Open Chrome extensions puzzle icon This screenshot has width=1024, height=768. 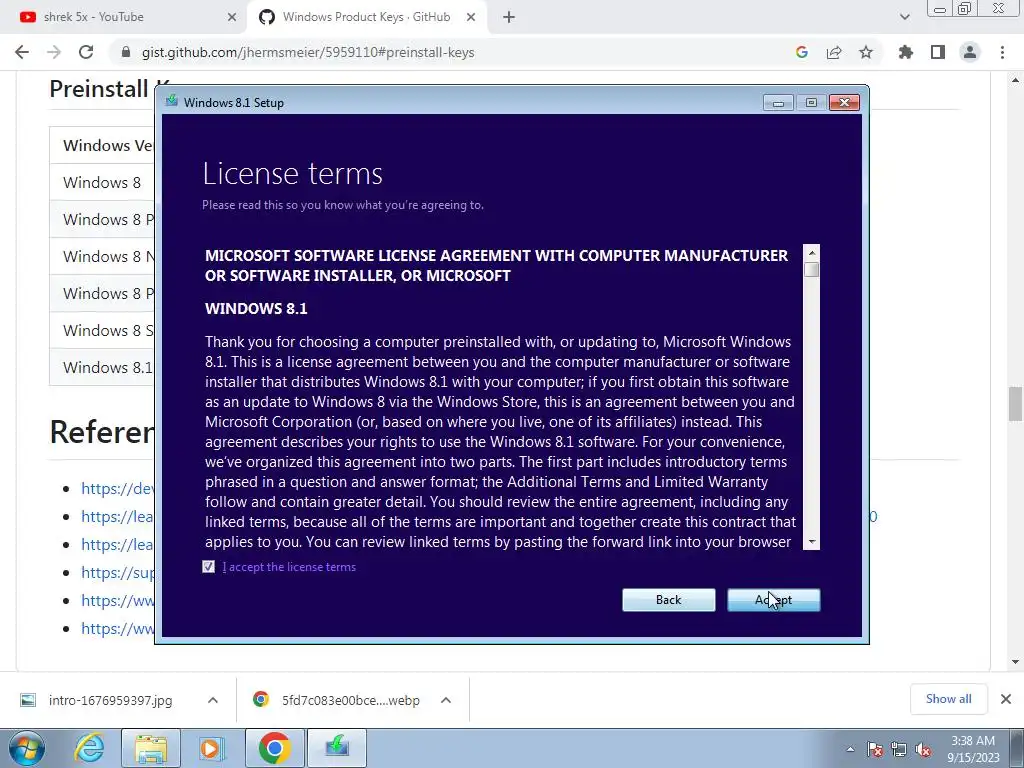906,52
